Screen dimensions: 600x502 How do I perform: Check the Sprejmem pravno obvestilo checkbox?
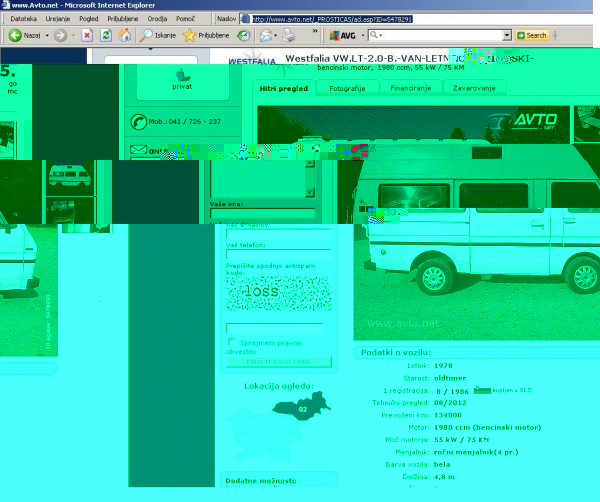[231, 342]
